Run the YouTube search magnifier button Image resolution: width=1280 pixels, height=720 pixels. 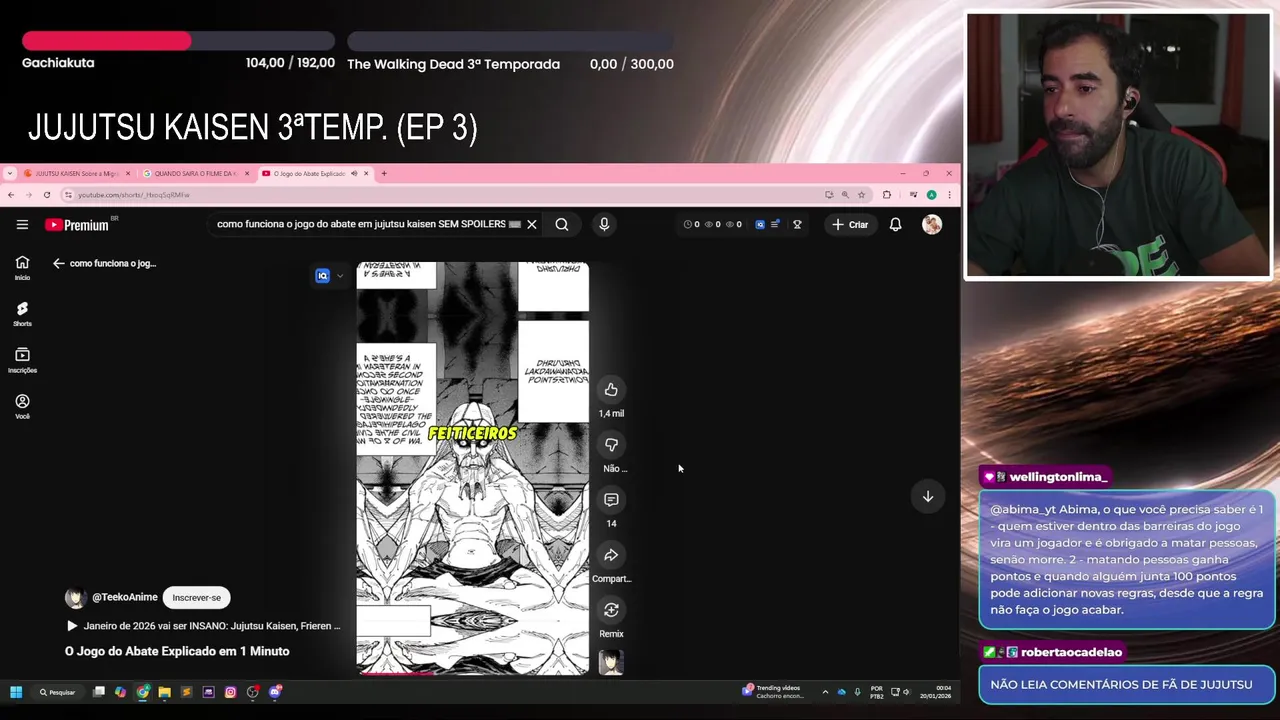[x=562, y=225]
